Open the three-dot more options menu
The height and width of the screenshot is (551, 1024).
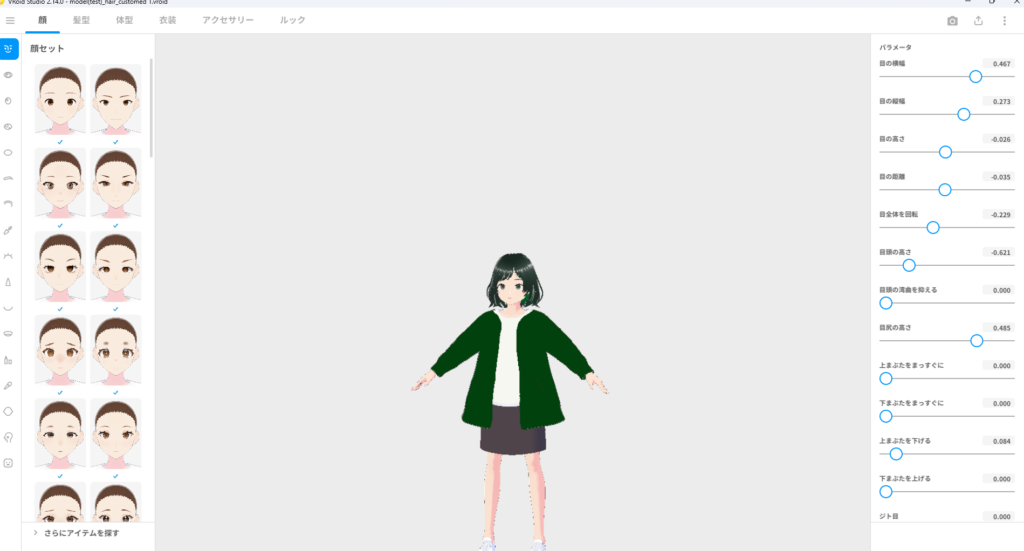[1004, 21]
